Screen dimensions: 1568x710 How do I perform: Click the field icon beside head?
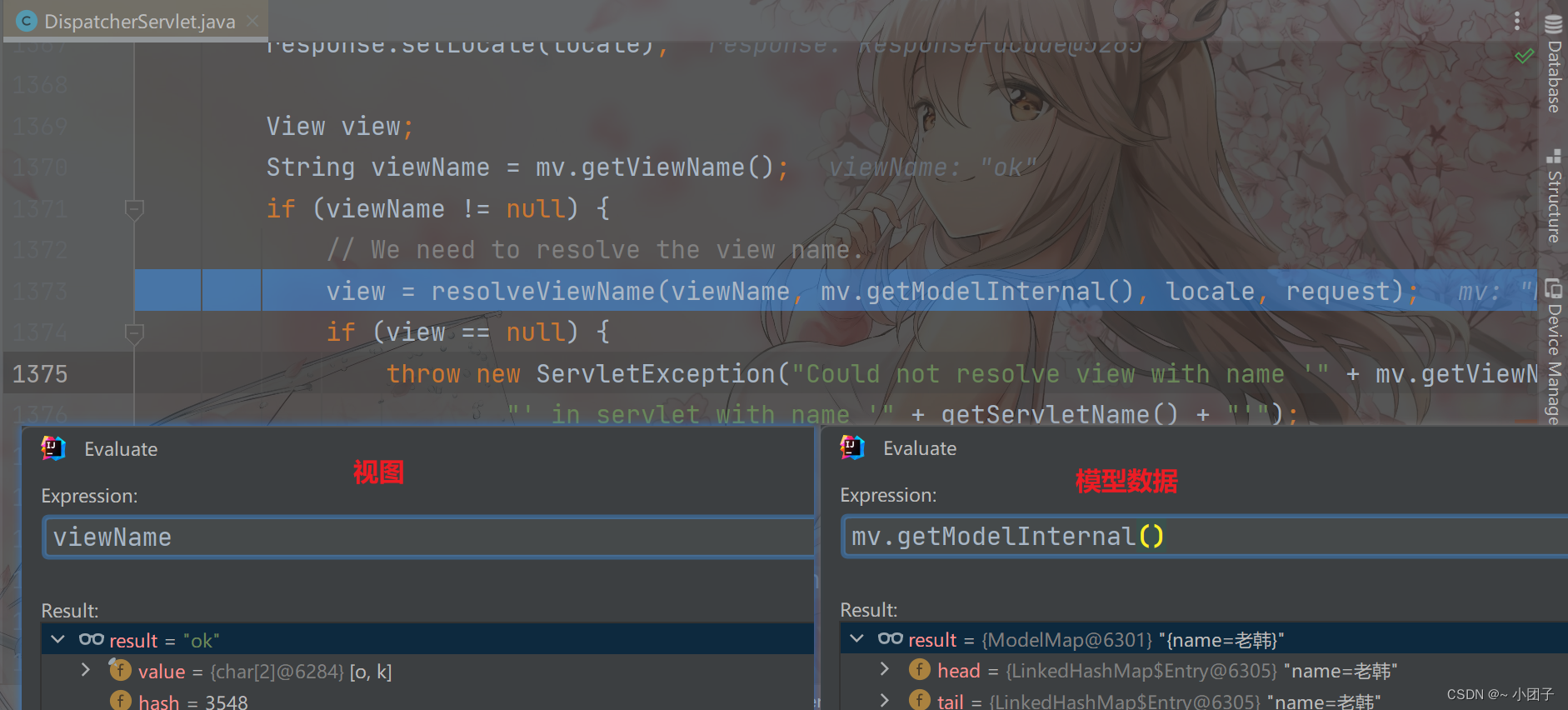[920, 669]
